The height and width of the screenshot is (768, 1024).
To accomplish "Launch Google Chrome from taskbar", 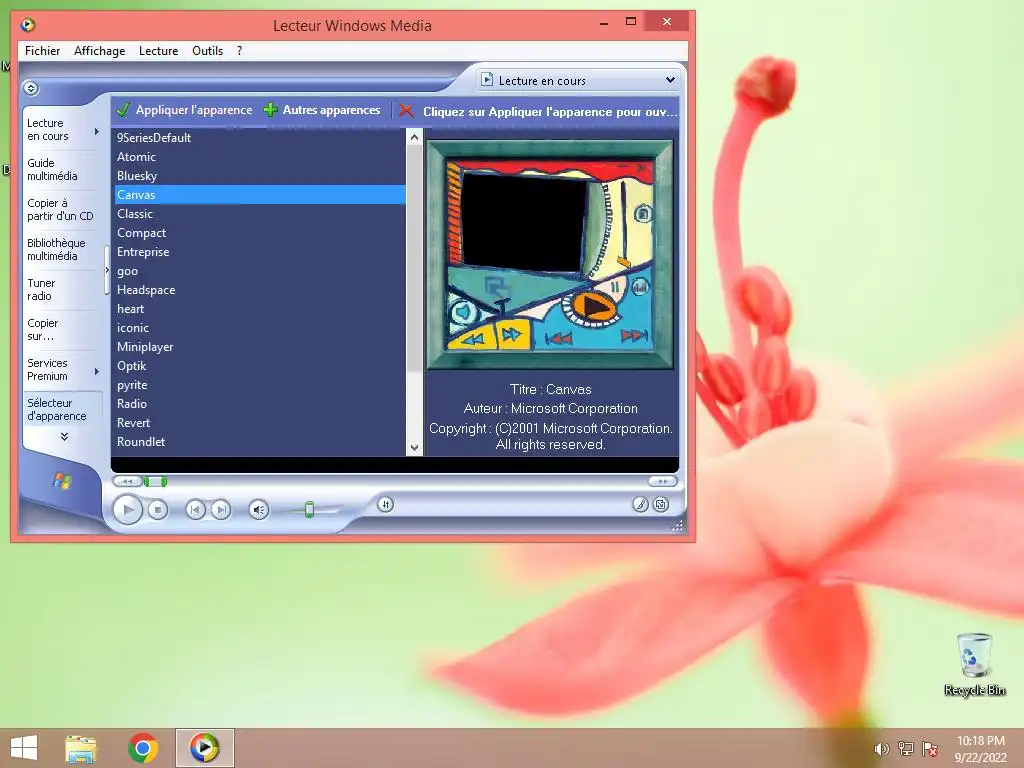I will click(143, 748).
